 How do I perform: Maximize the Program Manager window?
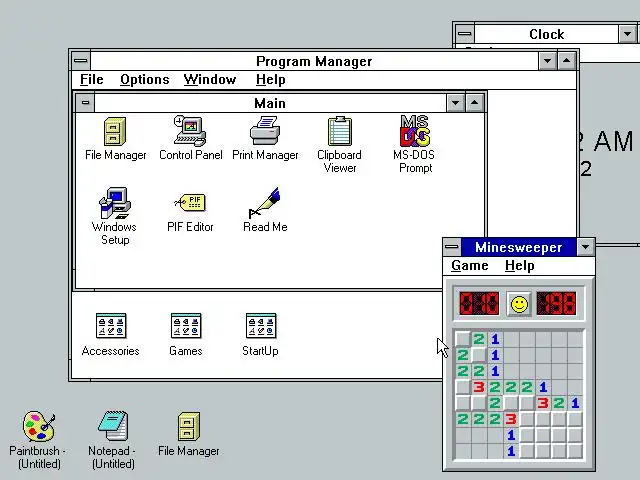pyautogui.click(x=567, y=61)
